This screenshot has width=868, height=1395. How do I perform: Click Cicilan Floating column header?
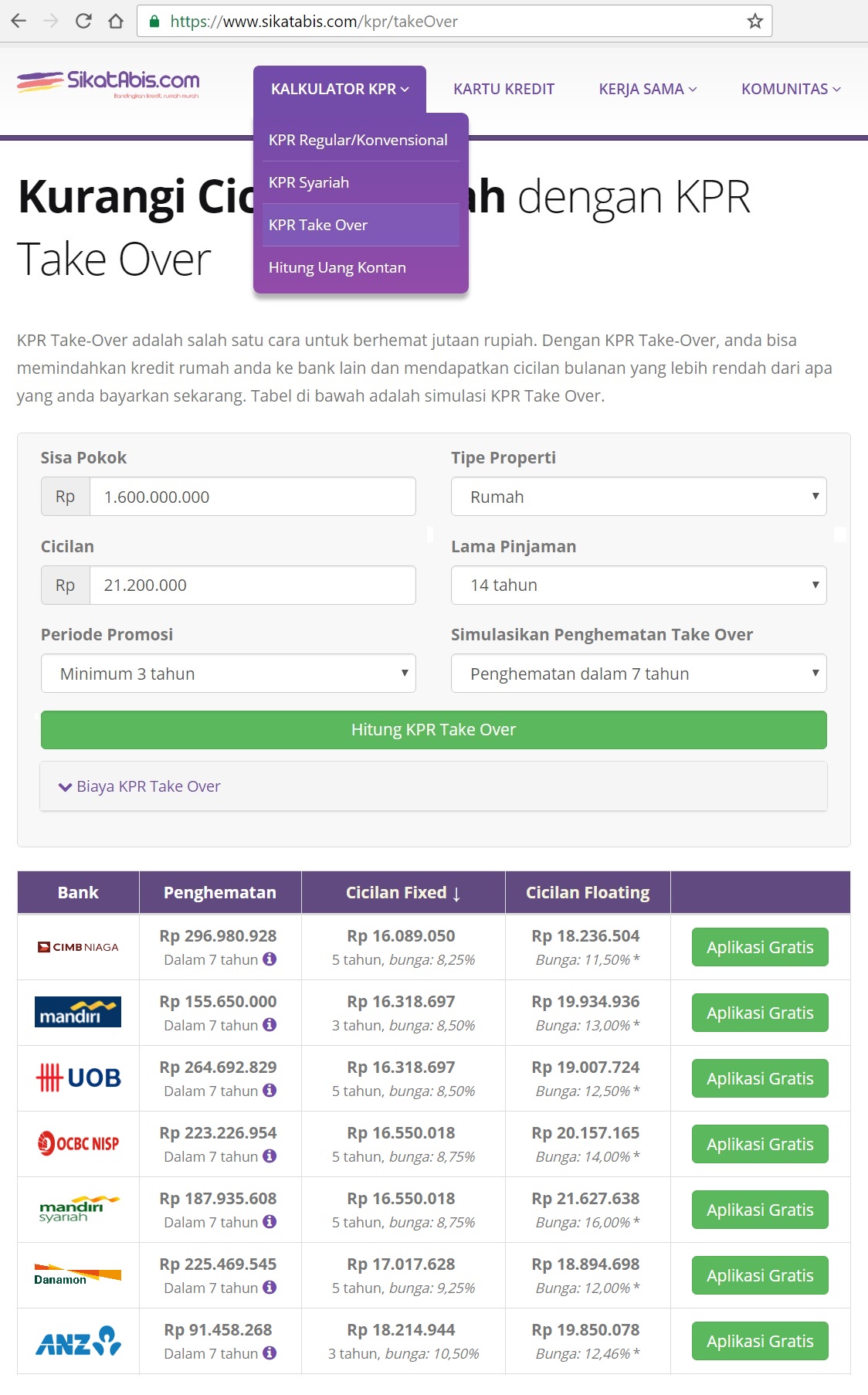[588, 893]
